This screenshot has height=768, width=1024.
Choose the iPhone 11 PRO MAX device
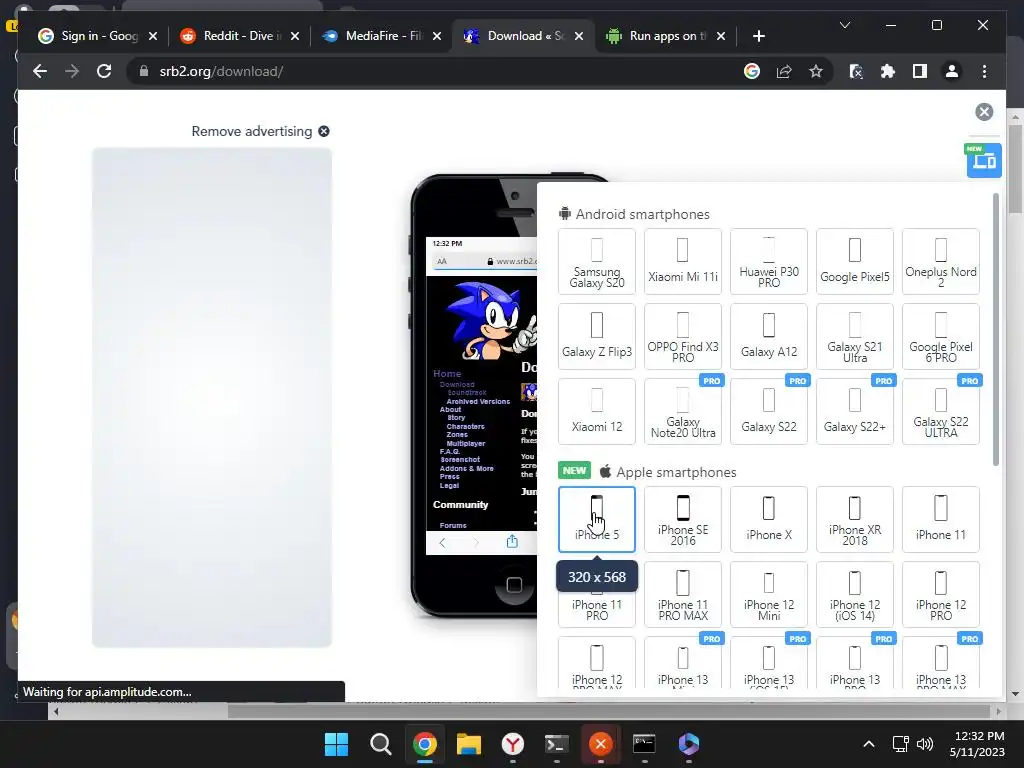[x=682, y=595]
